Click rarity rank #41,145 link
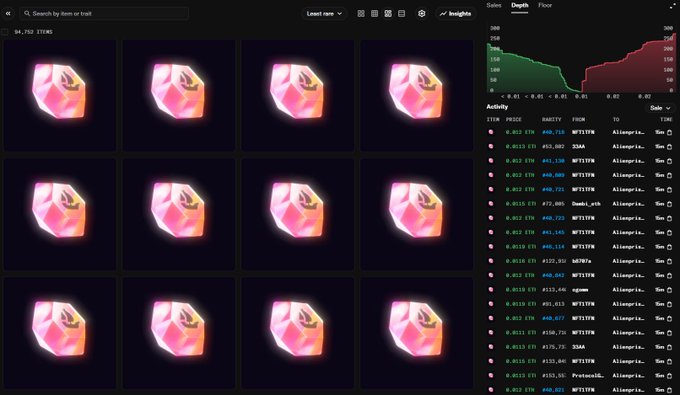This screenshot has width=680, height=395. (553, 232)
